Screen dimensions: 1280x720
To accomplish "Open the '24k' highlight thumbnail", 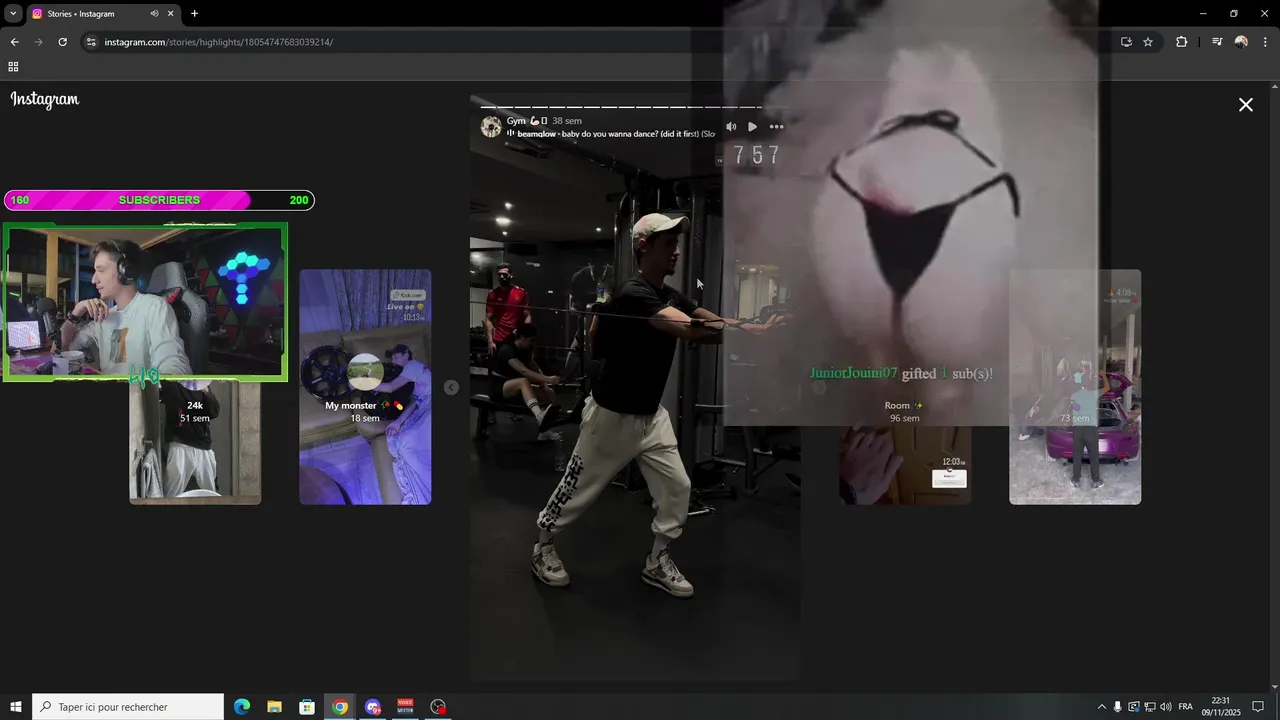I will (195, 443).
